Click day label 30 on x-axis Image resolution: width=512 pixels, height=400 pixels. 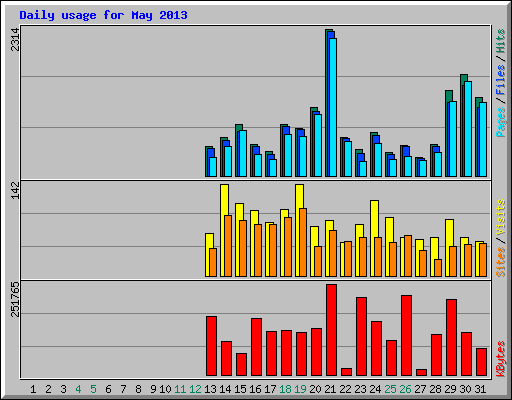[x=465, y=389]
